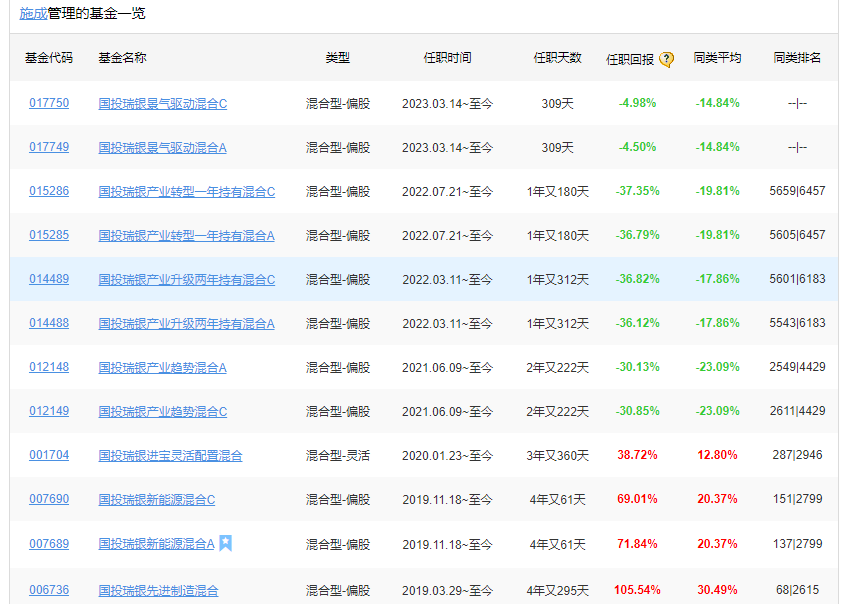Select the 38.72% return value
Viewport: 850px width, 604px height.
pos(638,455)
